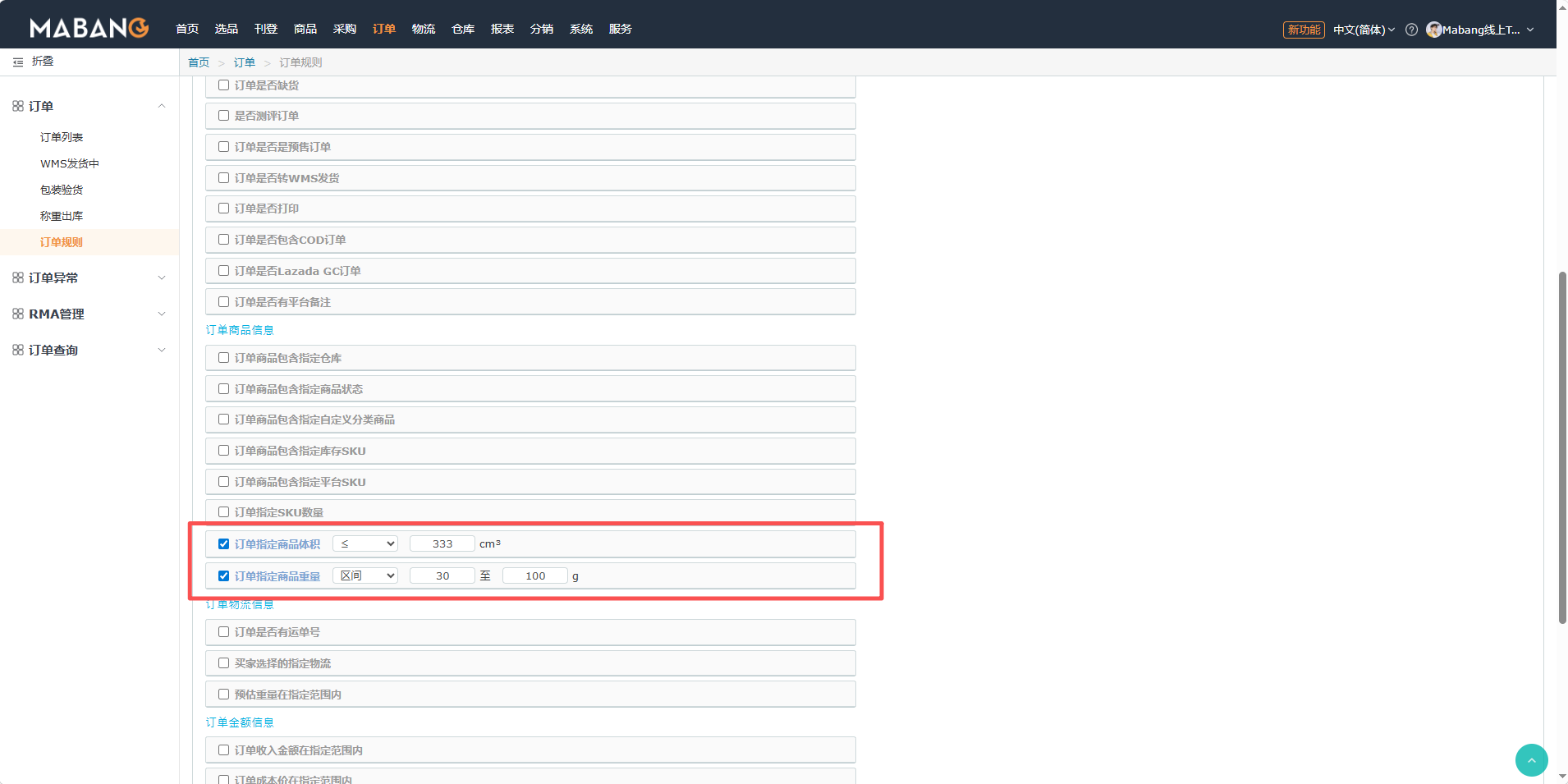Click the user avatar icon
Image resolution: width=1568 pixels, height=784 pixels.
[1433, 30]
